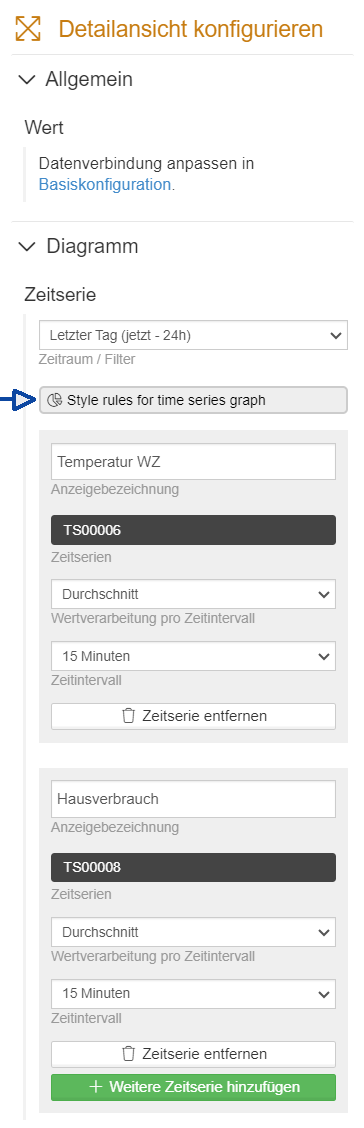This screenshot has height=1128, width=364.
Task: Click the expand-arrows icon beside Detailansicht konfigurieren
Action: 29,29
